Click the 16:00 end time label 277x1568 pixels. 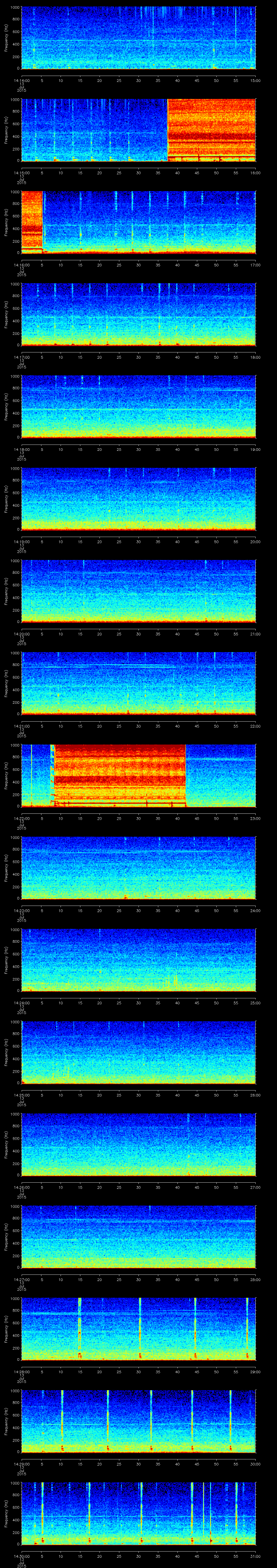[256, 173]
